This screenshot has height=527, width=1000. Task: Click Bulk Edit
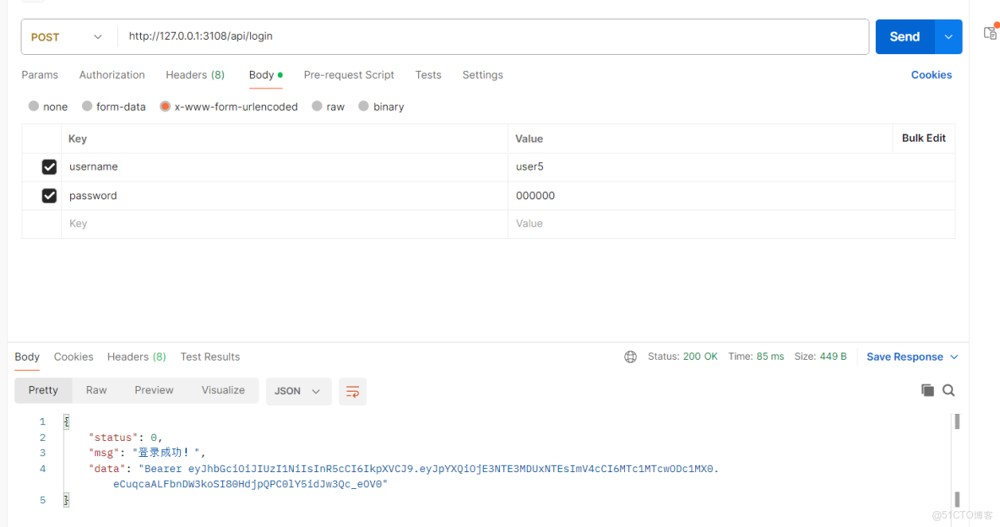pos(923,138)
